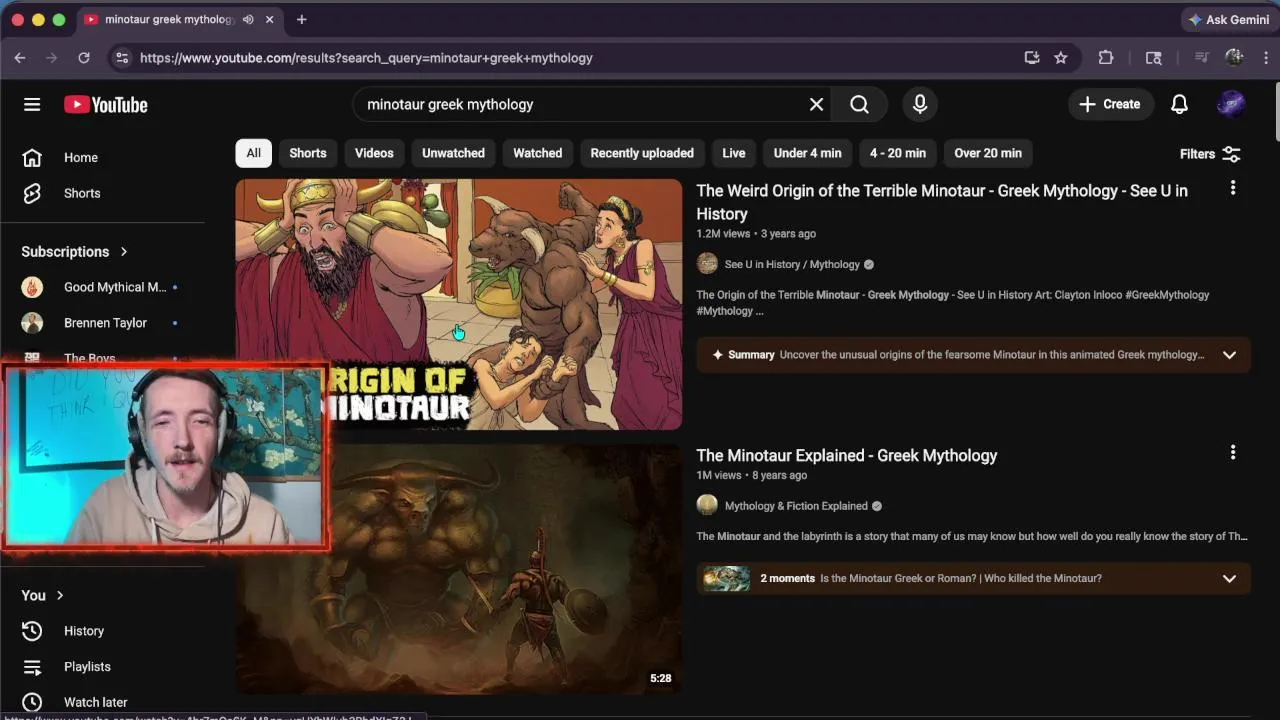Select the Watched filter chip
The height and width of the screenshot is (720, 1280).
tap(537, 153)
